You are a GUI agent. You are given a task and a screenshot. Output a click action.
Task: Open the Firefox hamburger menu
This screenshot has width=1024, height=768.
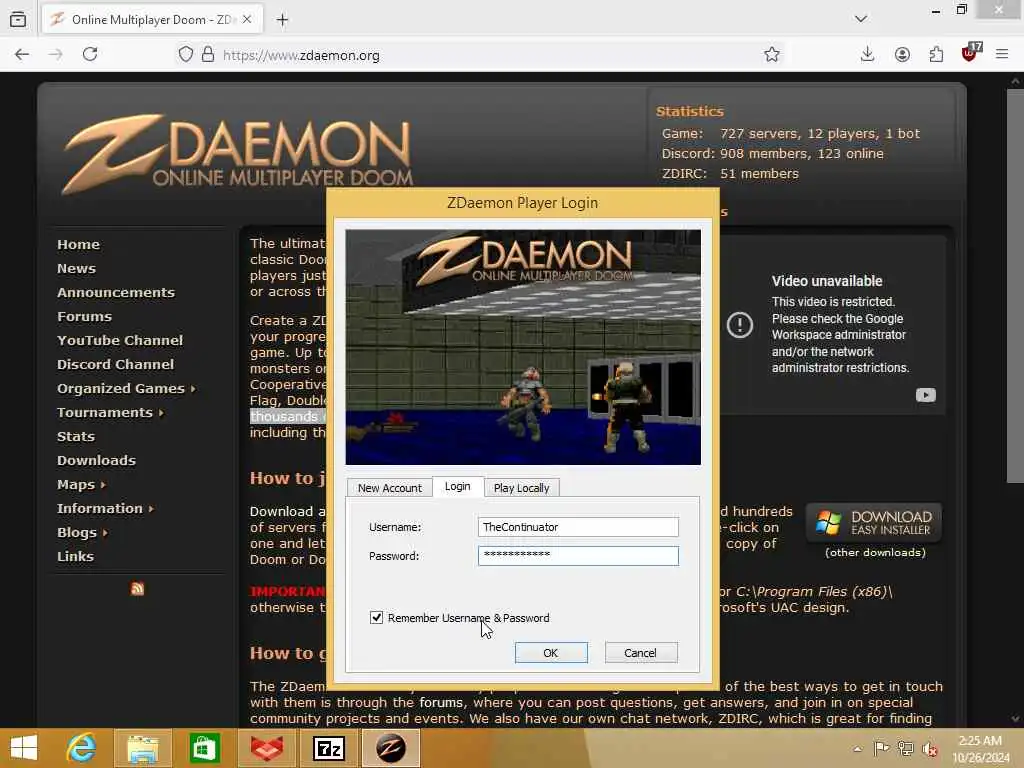pyautogui.click(x=1002, y=54)
